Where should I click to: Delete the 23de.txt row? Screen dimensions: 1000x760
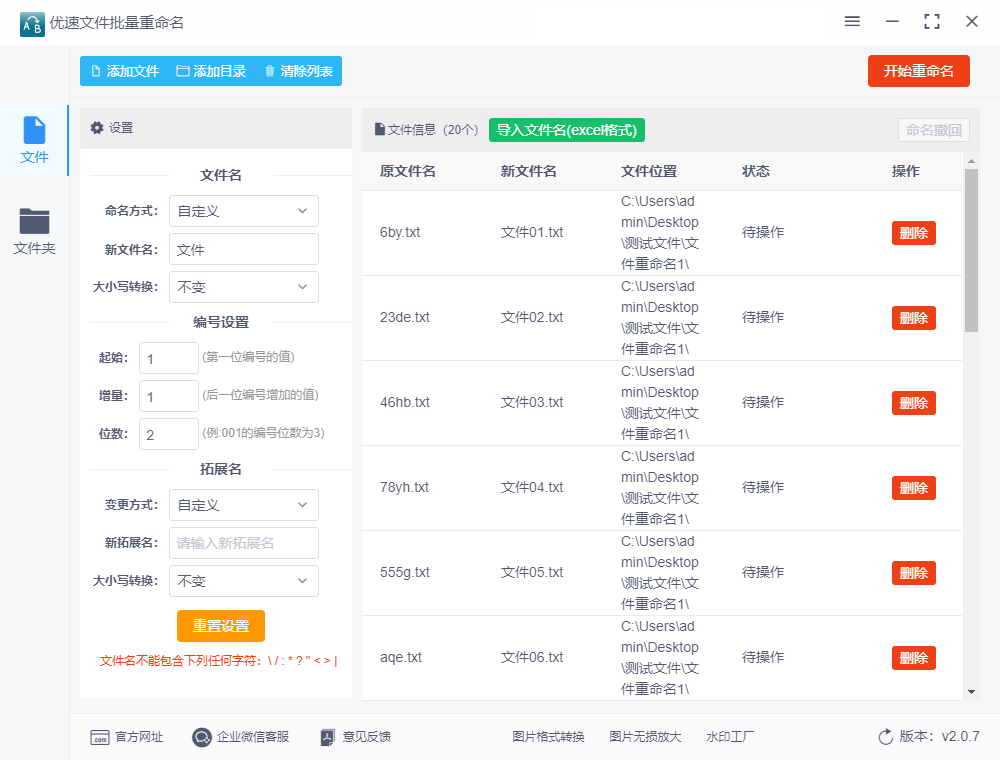tap(913, 318)
